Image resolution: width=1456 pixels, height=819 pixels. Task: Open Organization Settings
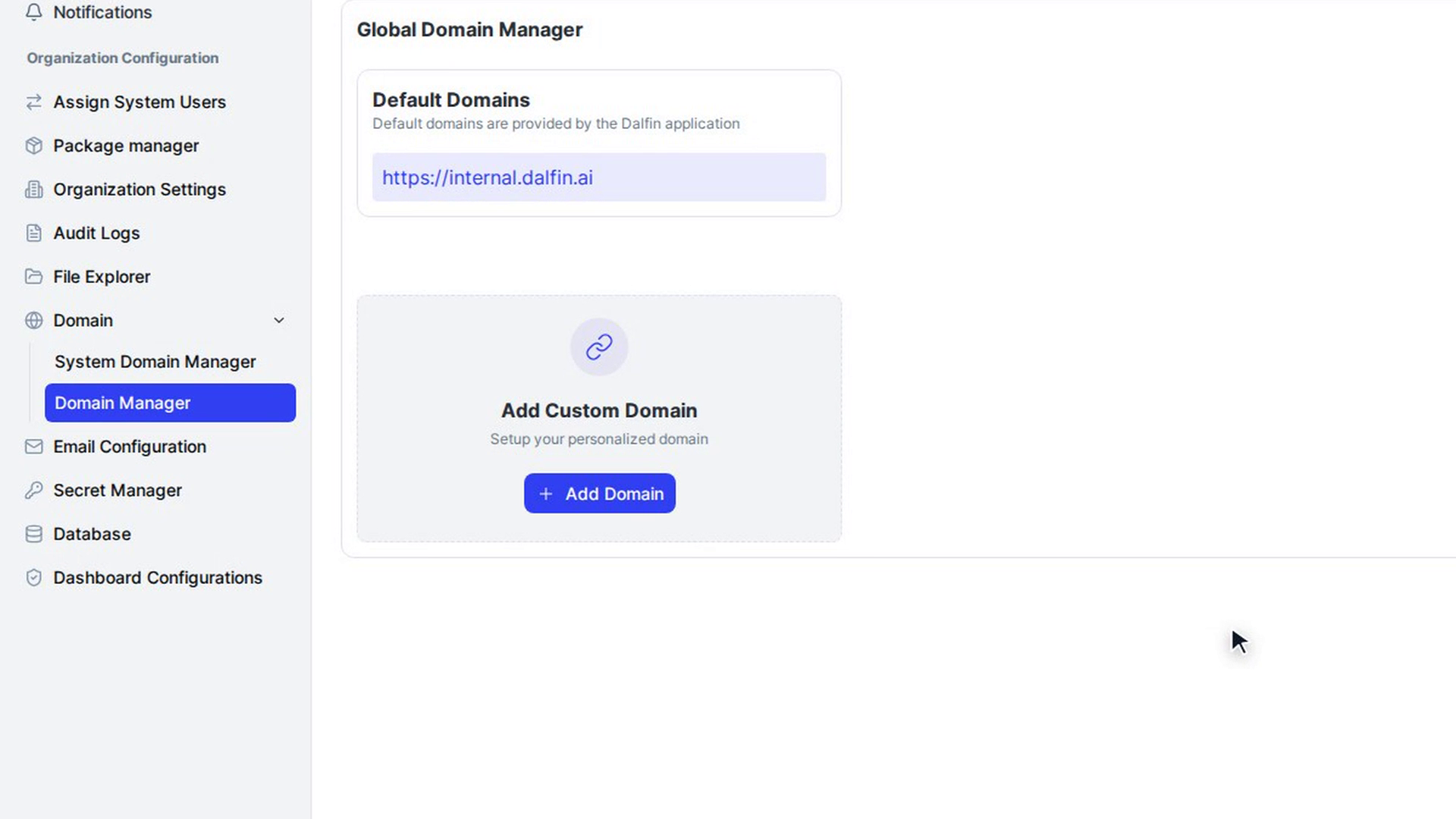[x=140, y=190]
